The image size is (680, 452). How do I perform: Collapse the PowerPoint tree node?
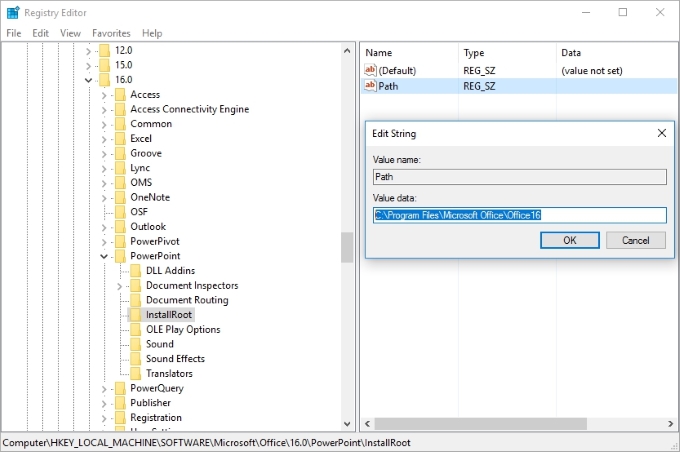105,256
